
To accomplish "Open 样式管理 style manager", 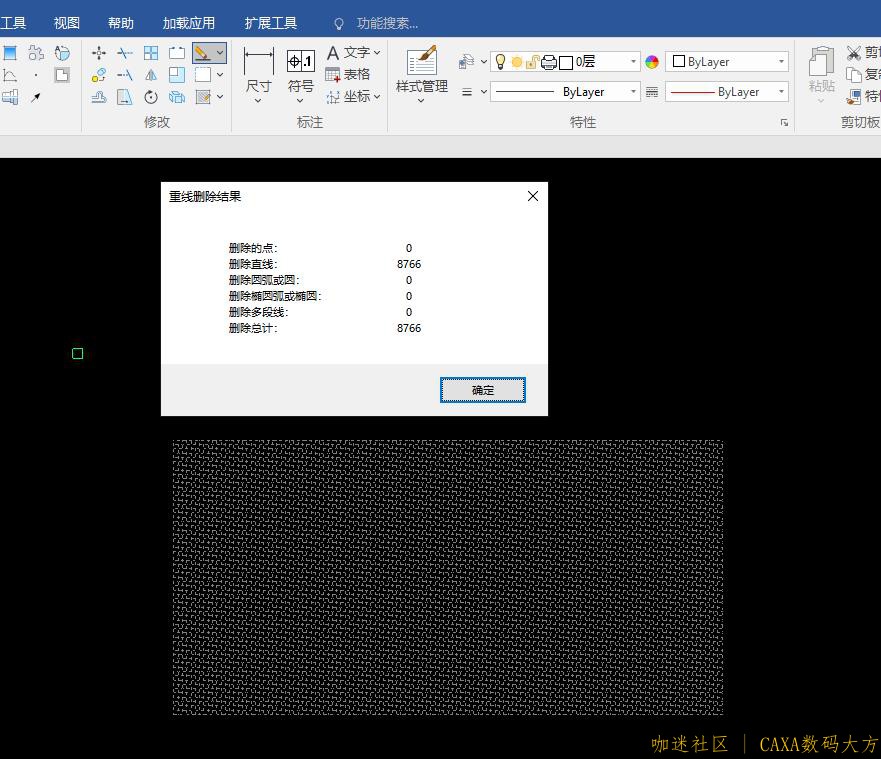I will pyautogui.click(x=421, y=72).
